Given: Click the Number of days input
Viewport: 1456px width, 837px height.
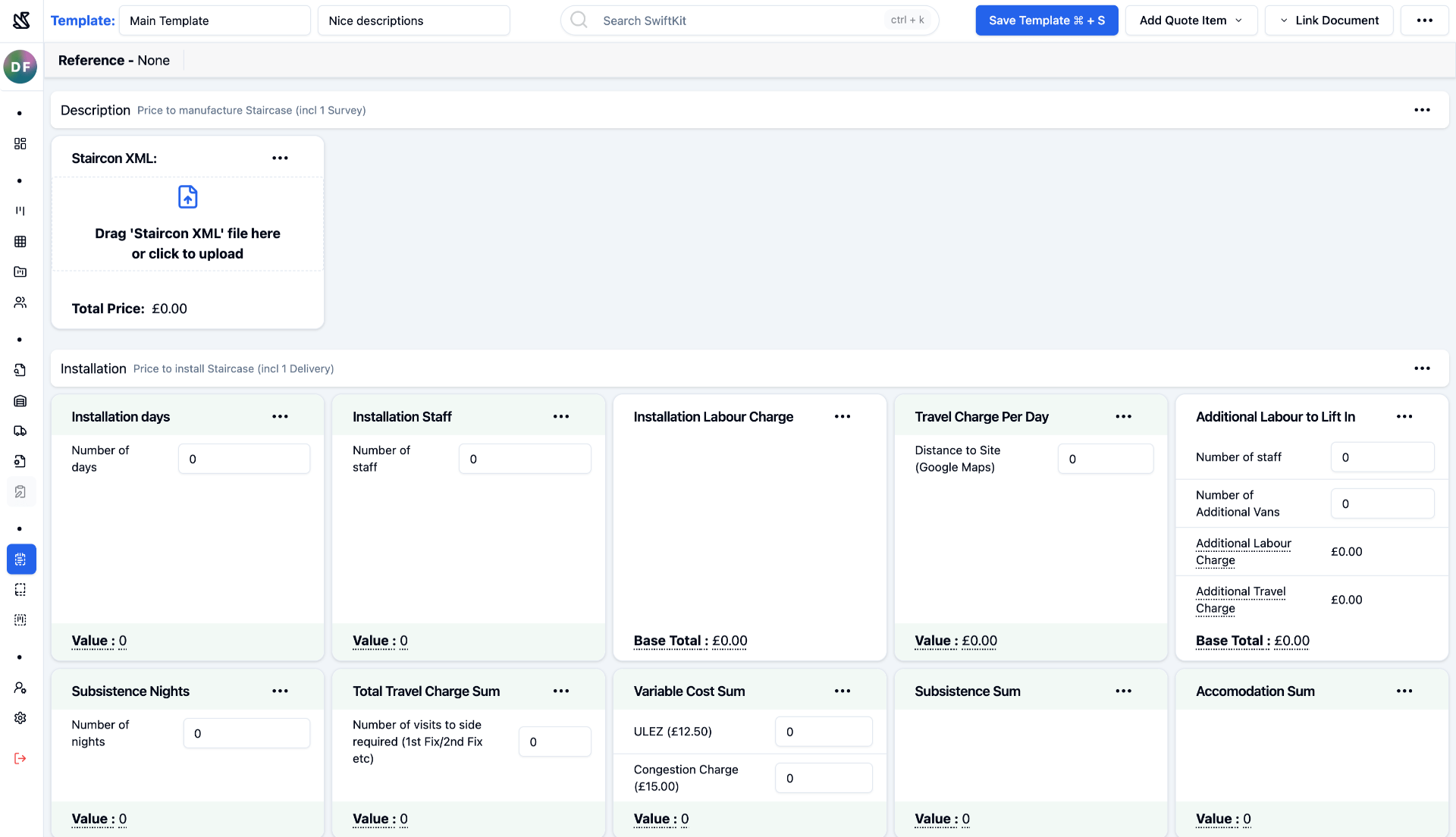Looking at the screenshot, I should pyautogui.click(x=244, y=459).
